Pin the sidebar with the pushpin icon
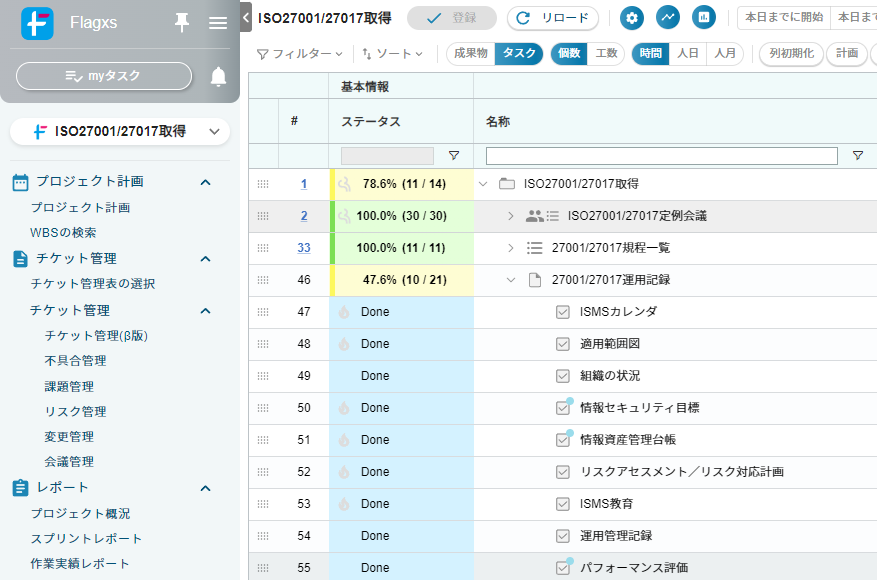 click(181, 22)
